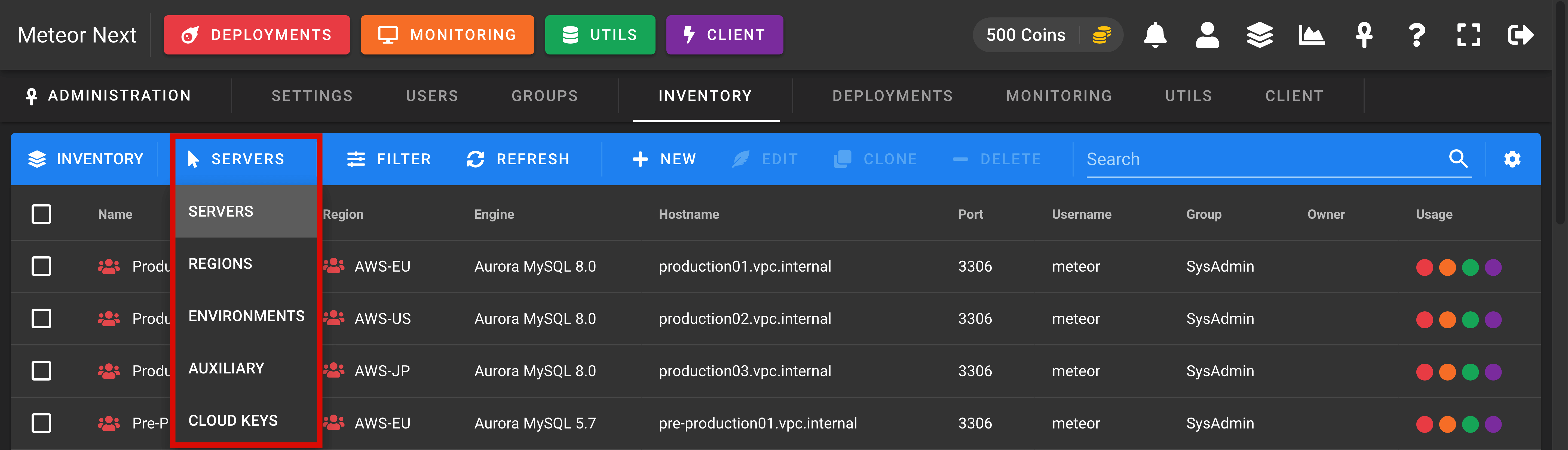This screenshot has width=1568, height=450.
Task: Click the red usage dot in production01 row
Action: click(1424, 267)
